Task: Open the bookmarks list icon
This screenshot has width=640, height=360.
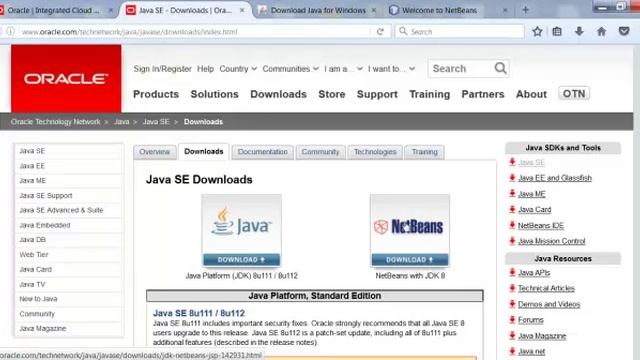Action: (x=557, y=31)
